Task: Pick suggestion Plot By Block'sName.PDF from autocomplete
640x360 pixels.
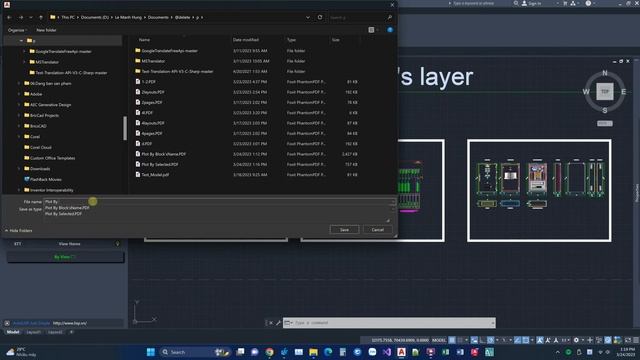Action: pos(67,208)
